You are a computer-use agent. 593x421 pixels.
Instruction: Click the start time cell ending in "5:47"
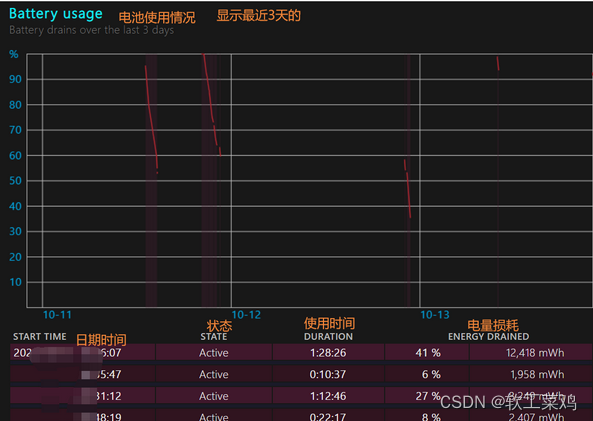pyautogui.click(x=82, y=374)
